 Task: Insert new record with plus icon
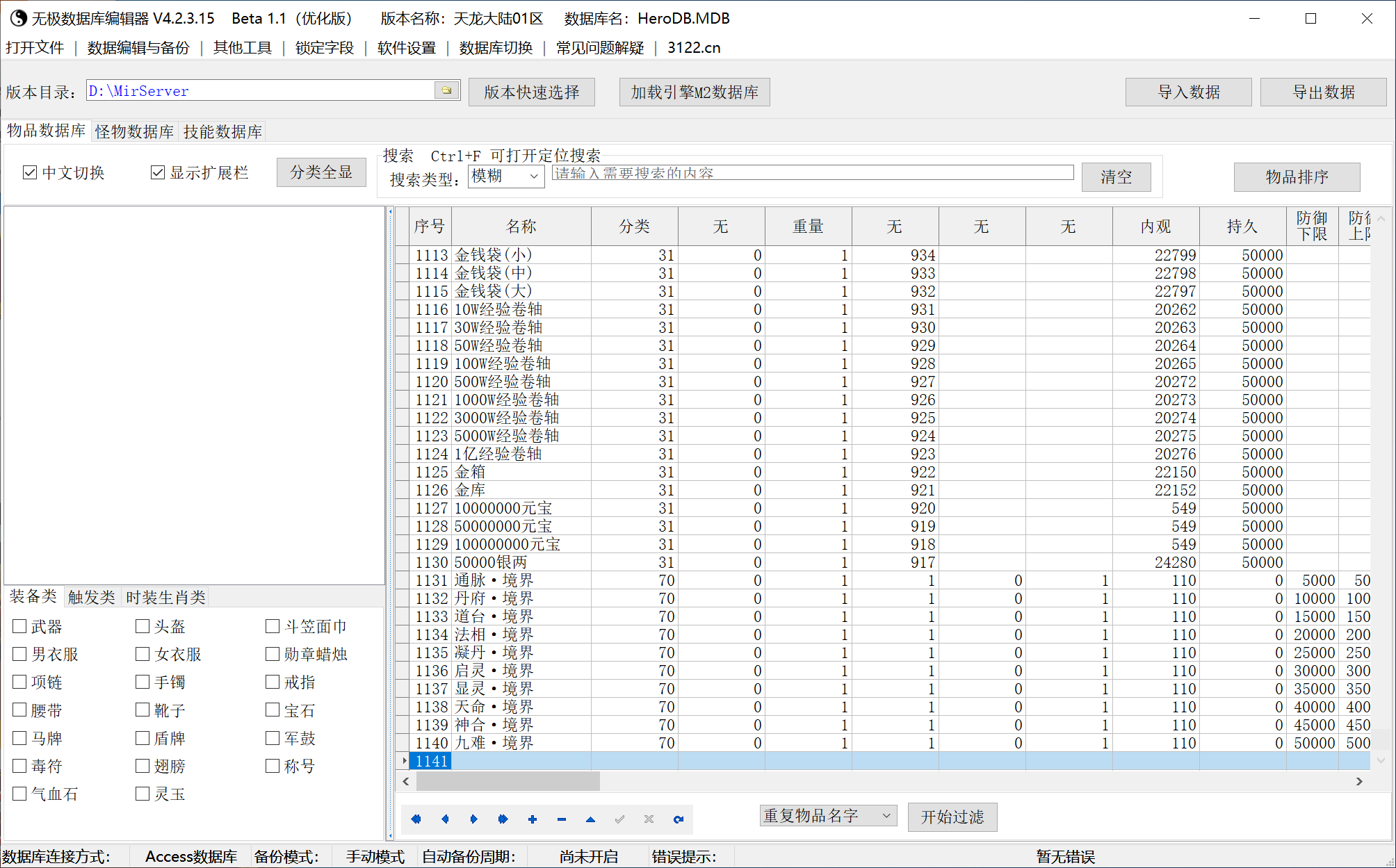533,819
